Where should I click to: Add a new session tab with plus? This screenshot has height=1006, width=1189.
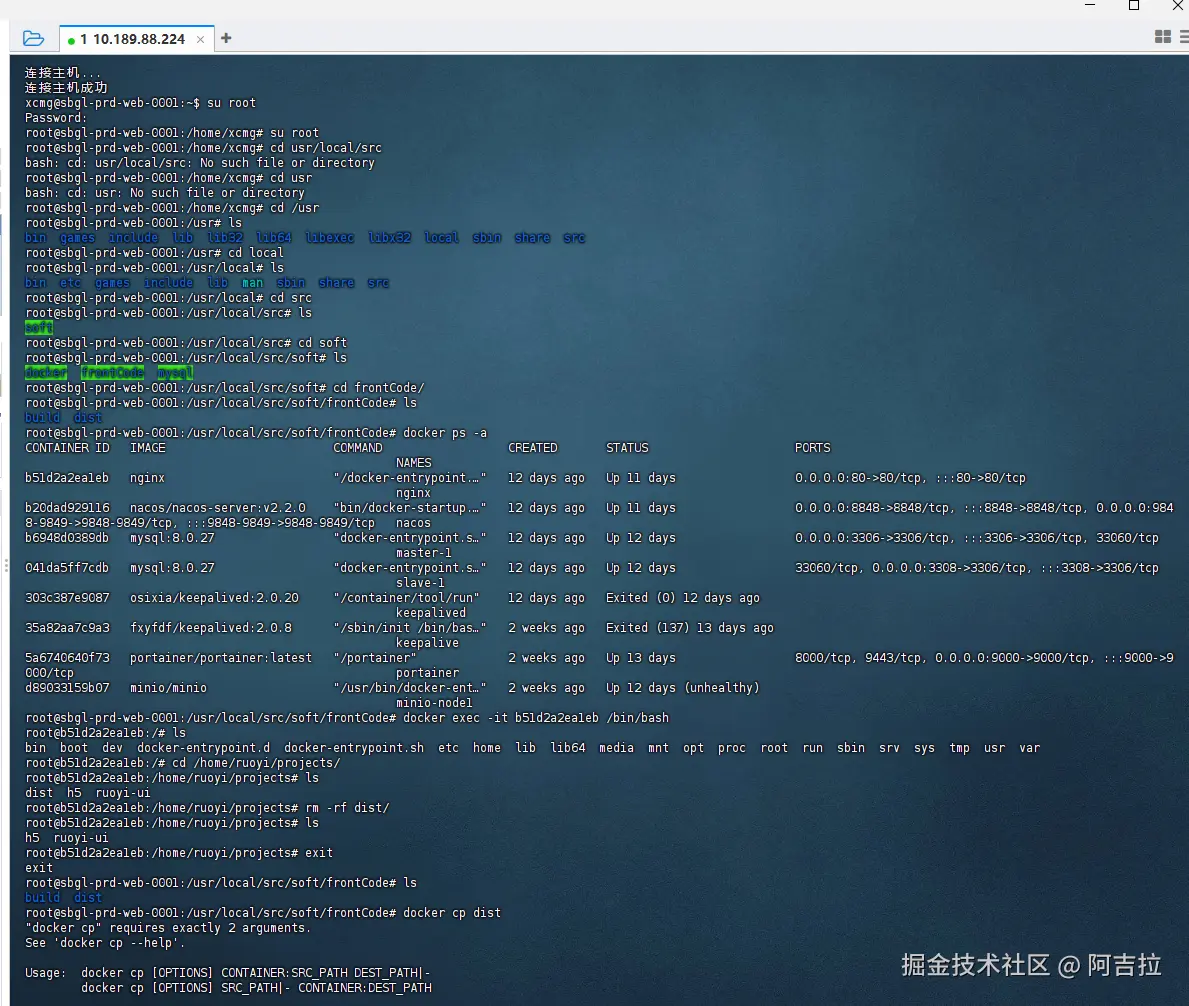point(226,38)
